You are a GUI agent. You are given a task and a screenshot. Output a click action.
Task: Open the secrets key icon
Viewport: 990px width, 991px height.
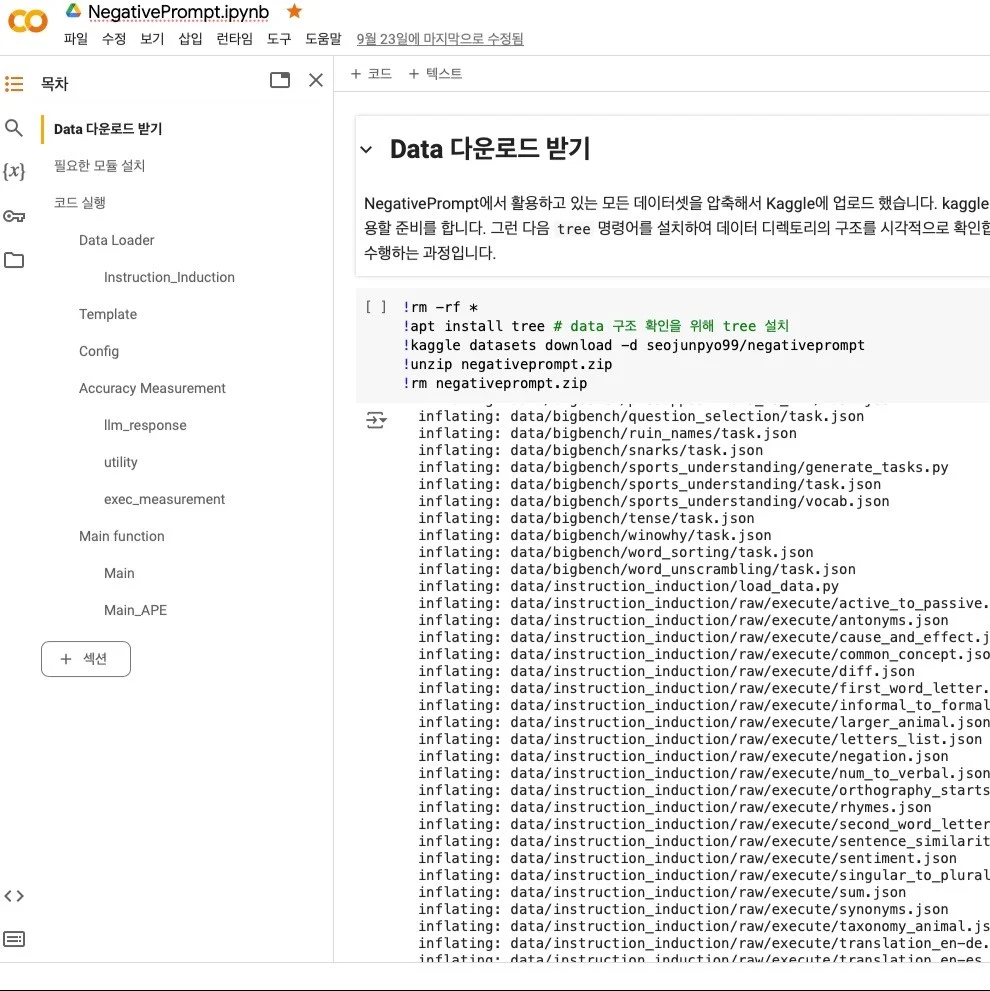click(14, 216)
